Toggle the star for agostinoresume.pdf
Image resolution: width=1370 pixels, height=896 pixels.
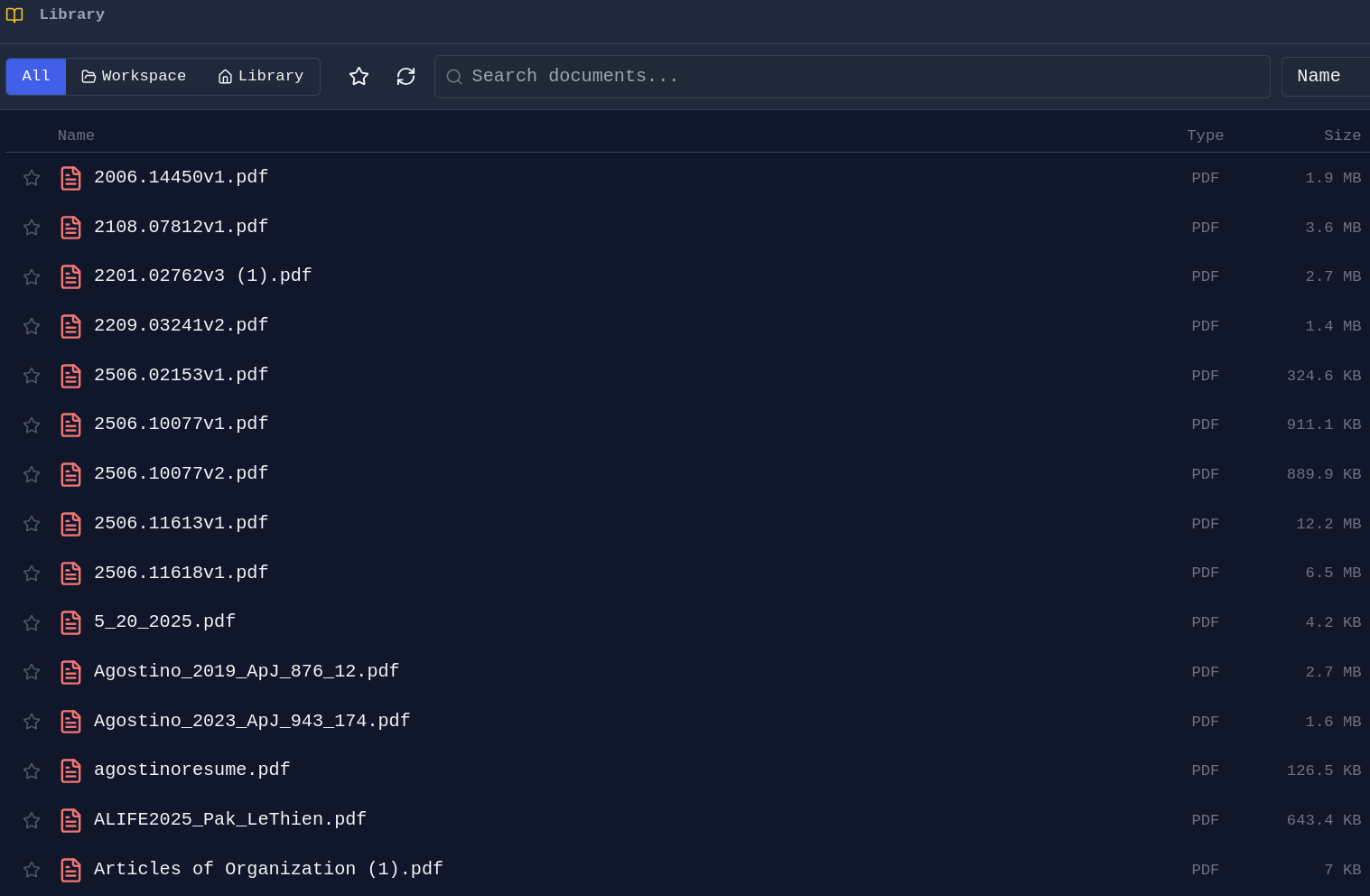coord(32,770)
